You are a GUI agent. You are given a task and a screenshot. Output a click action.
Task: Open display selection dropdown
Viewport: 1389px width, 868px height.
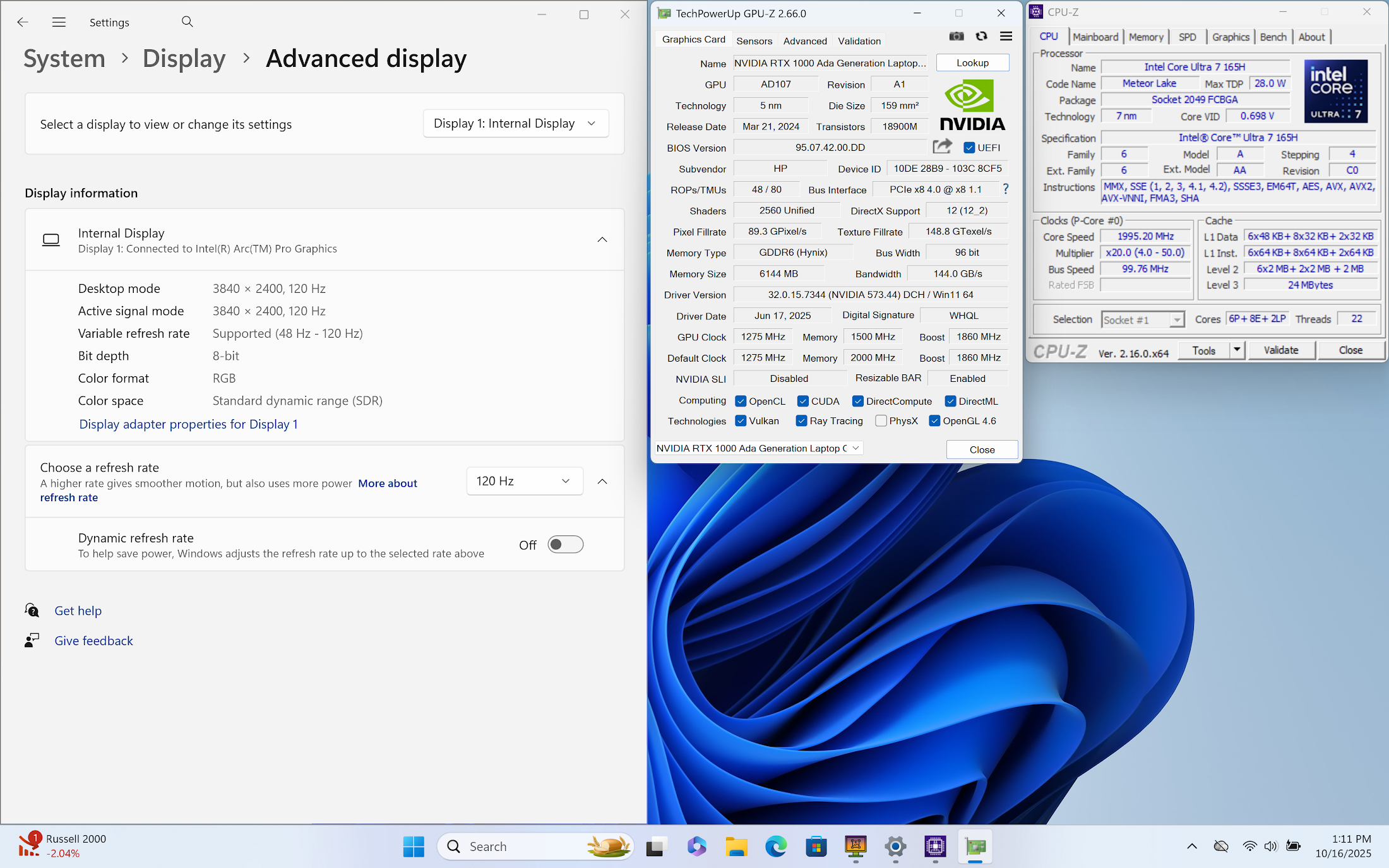click(515, 124)
